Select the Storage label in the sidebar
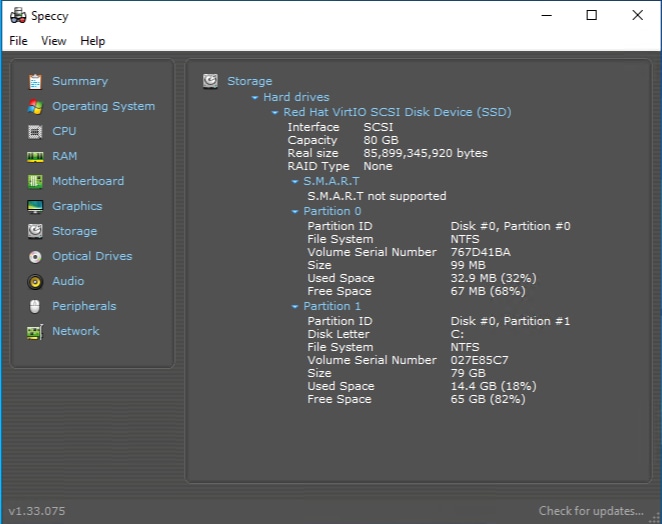 click(75, 231)
